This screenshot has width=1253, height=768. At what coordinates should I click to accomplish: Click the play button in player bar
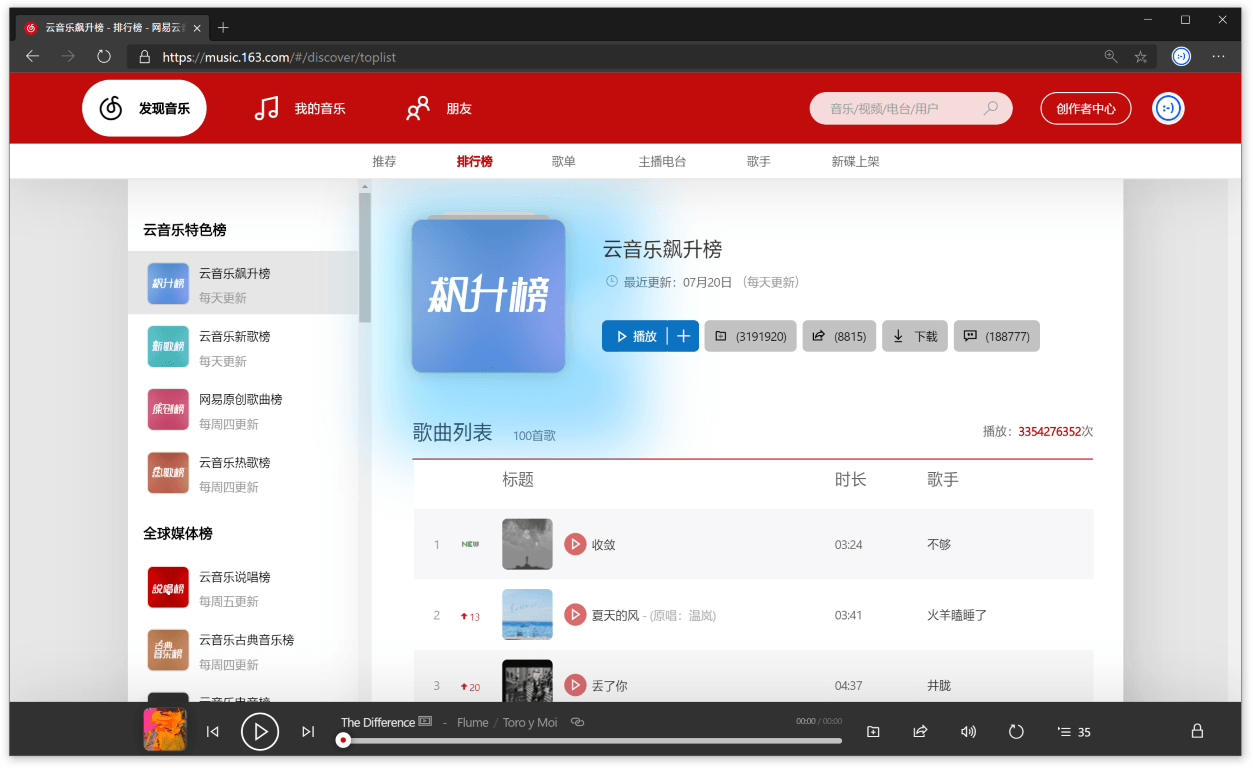pyautogui.click(x=260, y=732)
